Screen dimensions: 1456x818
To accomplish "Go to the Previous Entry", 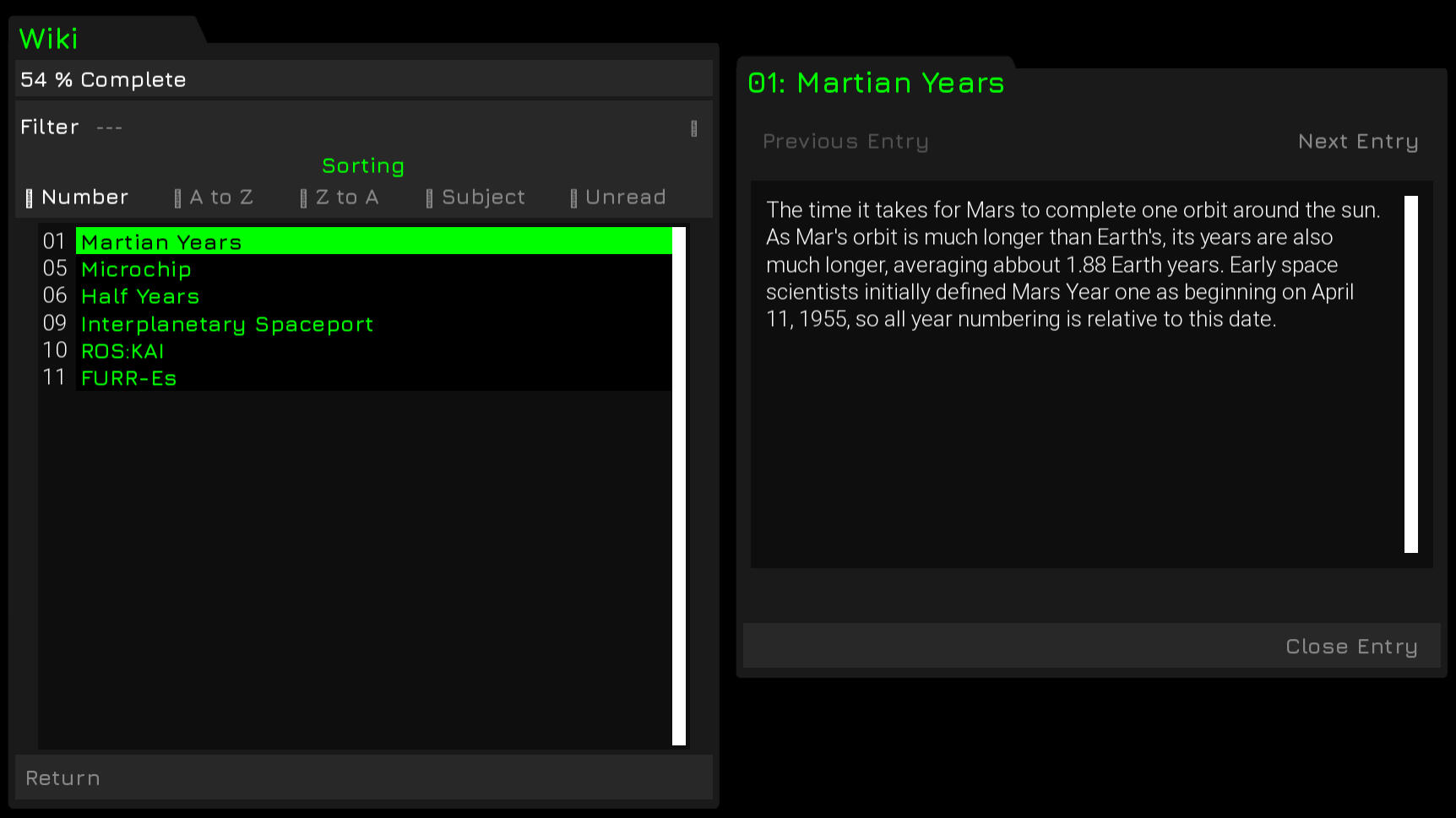I will pyautogui.click(x=845, y=142).
